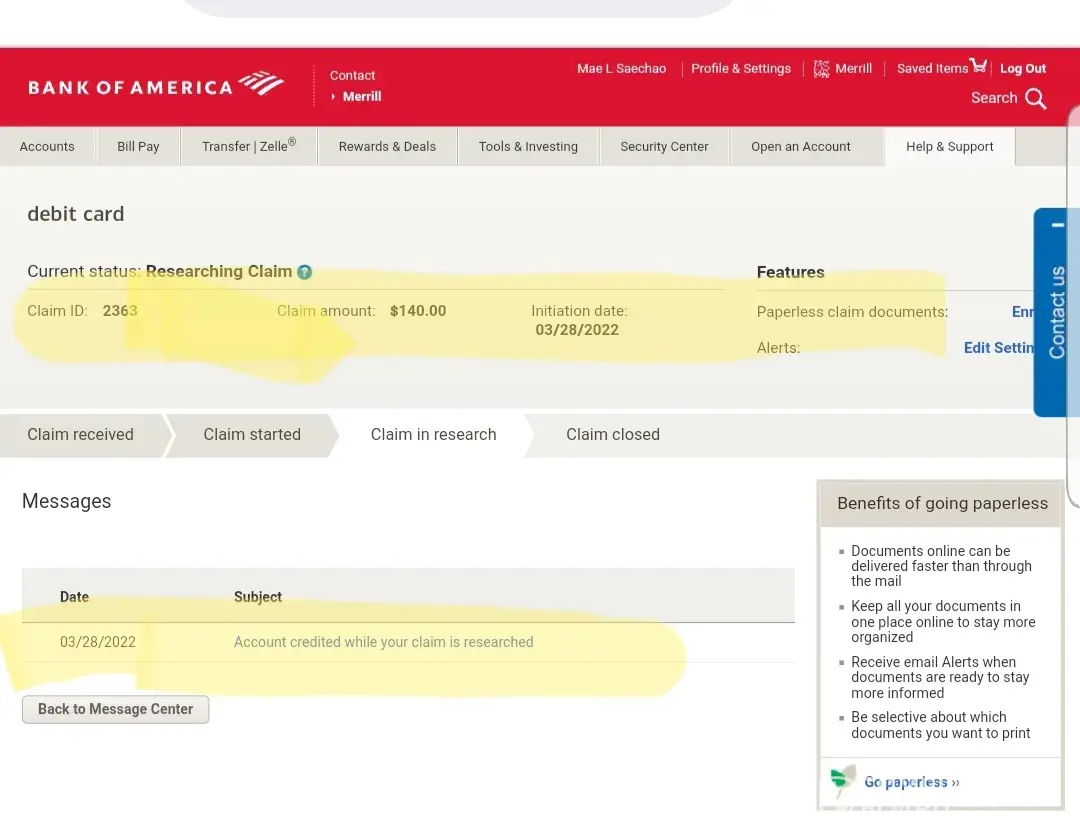Click the Search magnifying glass icon

pyautogui.click(x=1036, y=99)
